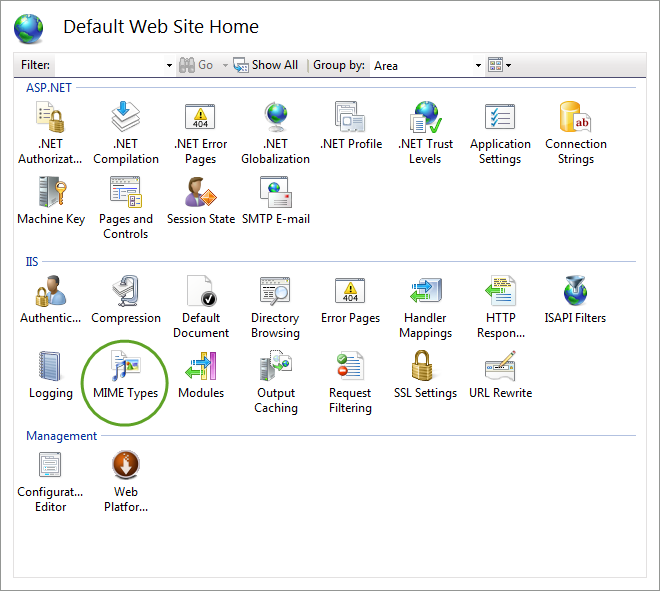Open the view mode icon dropdown
Image resolution: width=660 pixels, height=591 pixels.
point(500,65)
